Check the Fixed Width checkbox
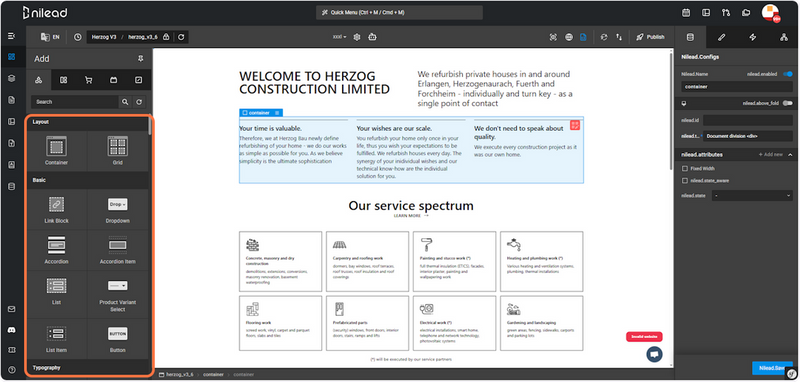Image resolution: width=800 pixels, height=382 pixels. coord(685,168)
